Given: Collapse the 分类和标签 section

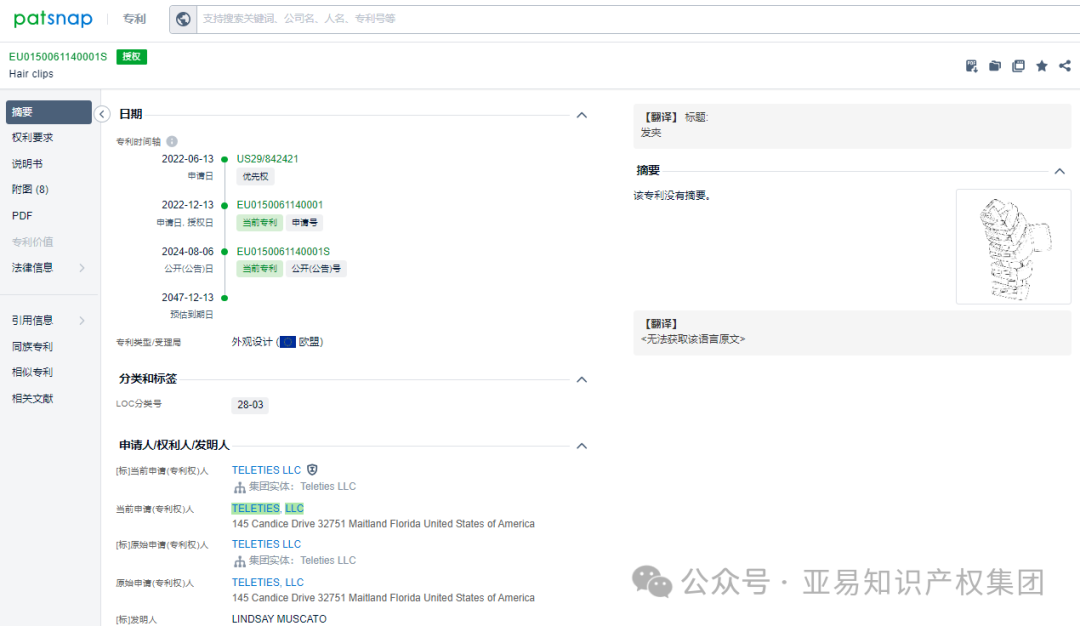Looking at the screenshot, I should [582, 379].
